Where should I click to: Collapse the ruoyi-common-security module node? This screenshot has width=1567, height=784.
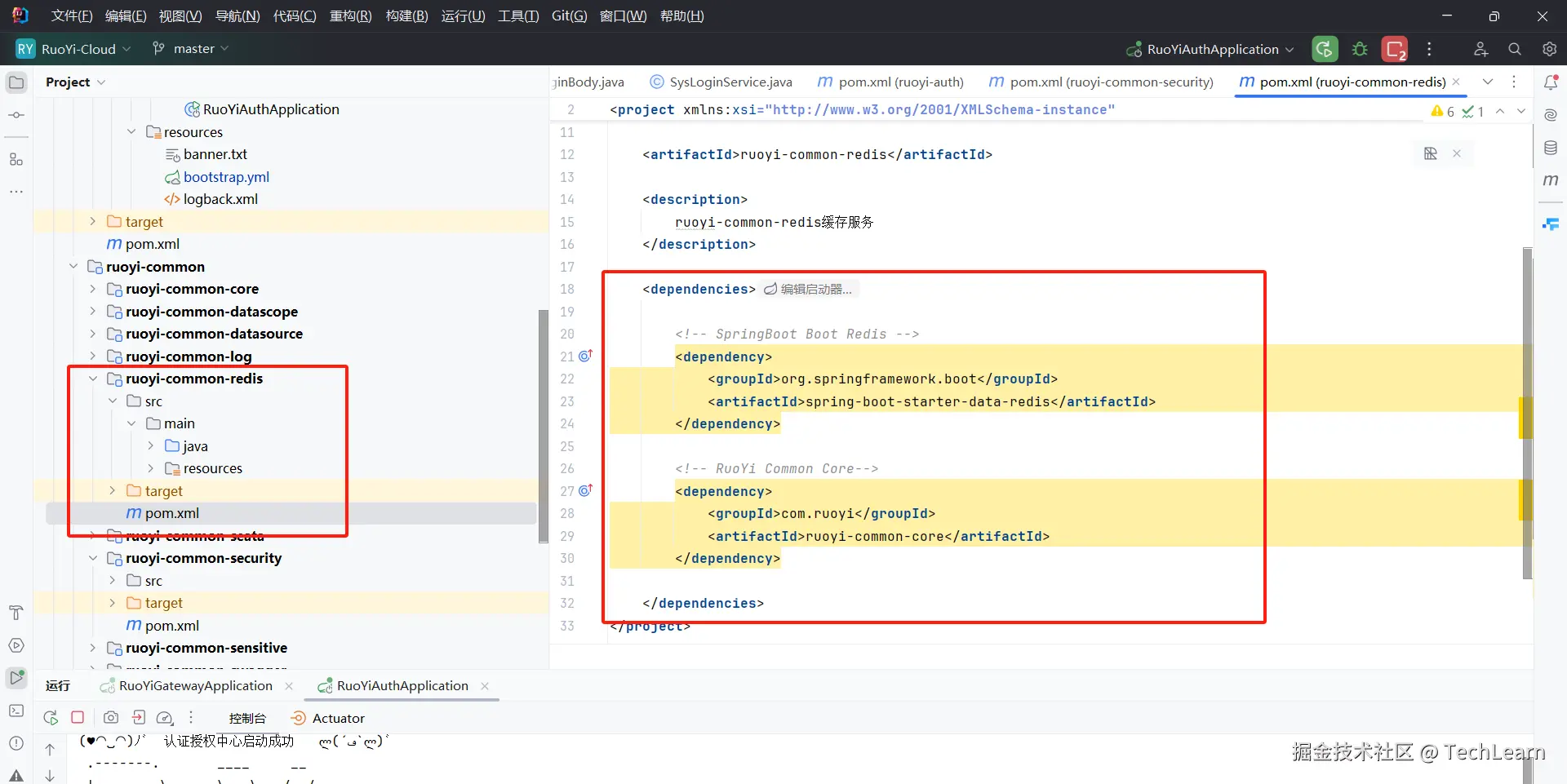coord(93,558)
